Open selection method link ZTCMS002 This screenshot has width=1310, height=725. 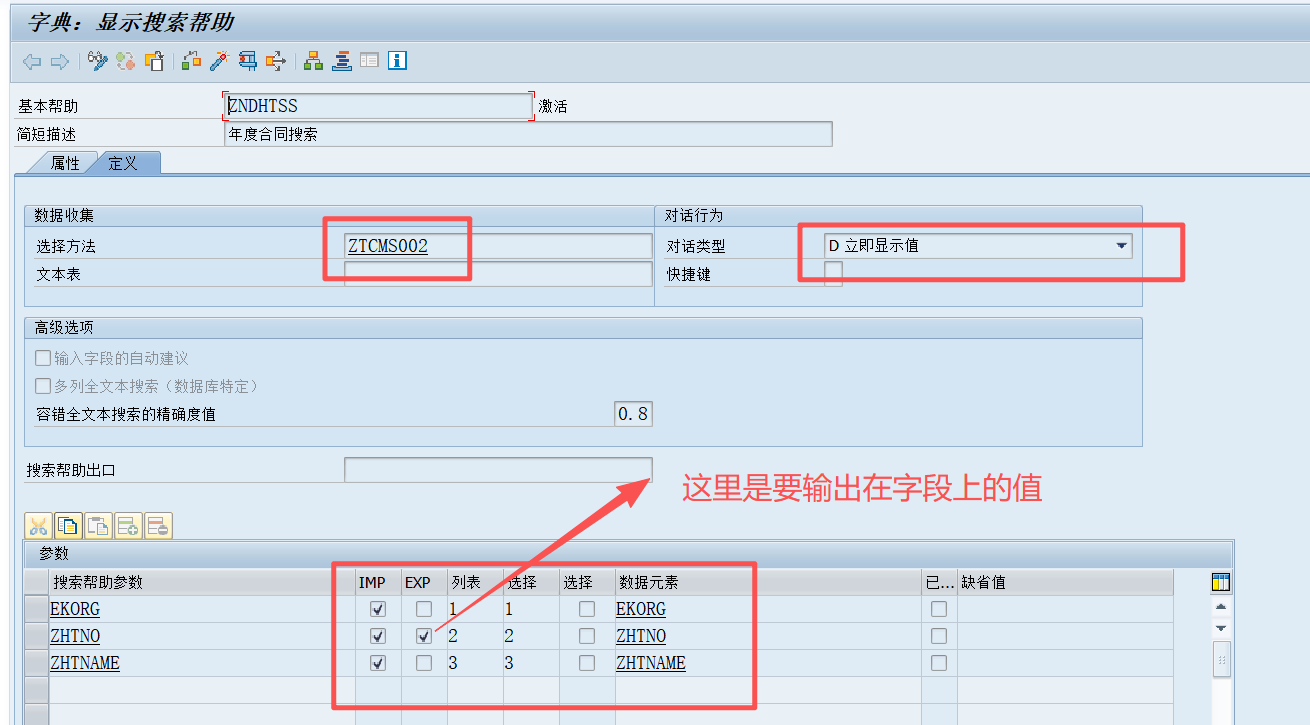click(388, 246)
